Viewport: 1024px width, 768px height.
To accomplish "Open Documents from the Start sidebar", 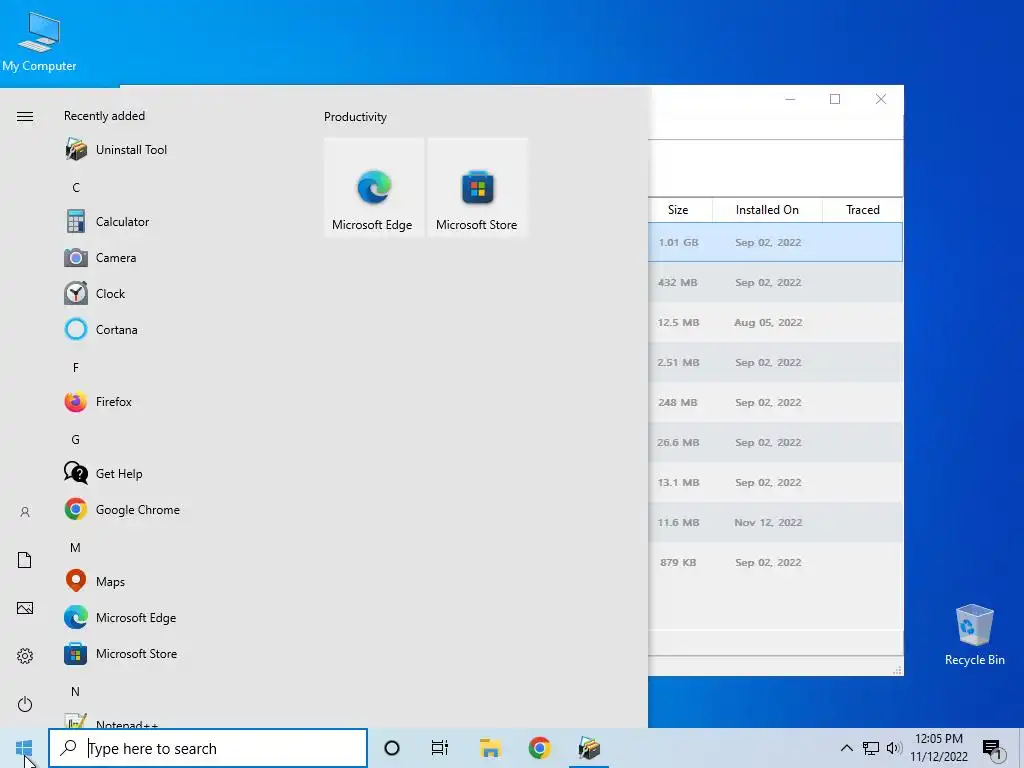I will pos(25,560).
